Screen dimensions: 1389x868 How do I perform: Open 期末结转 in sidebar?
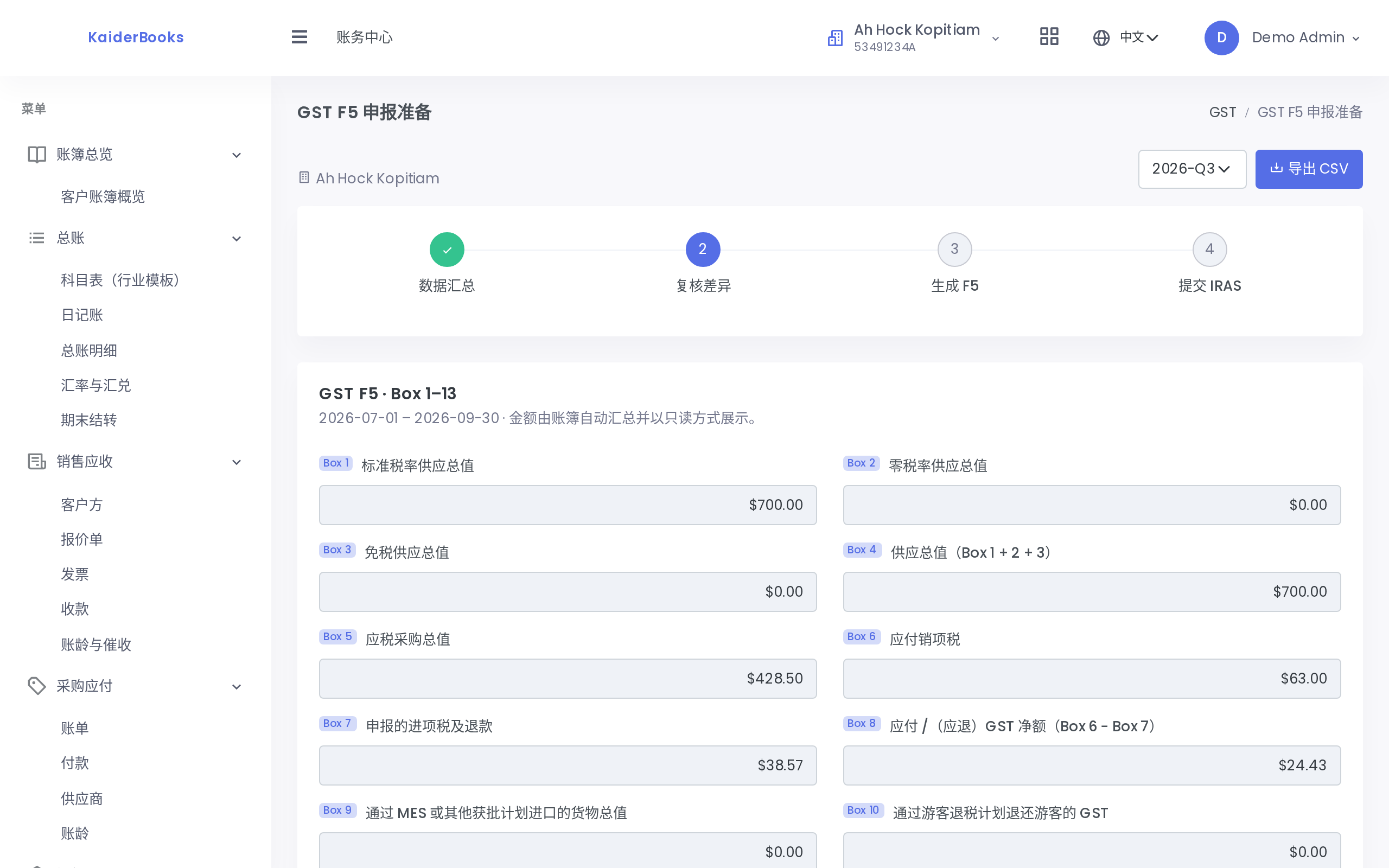pyautogui.click(x=89, y=420)
